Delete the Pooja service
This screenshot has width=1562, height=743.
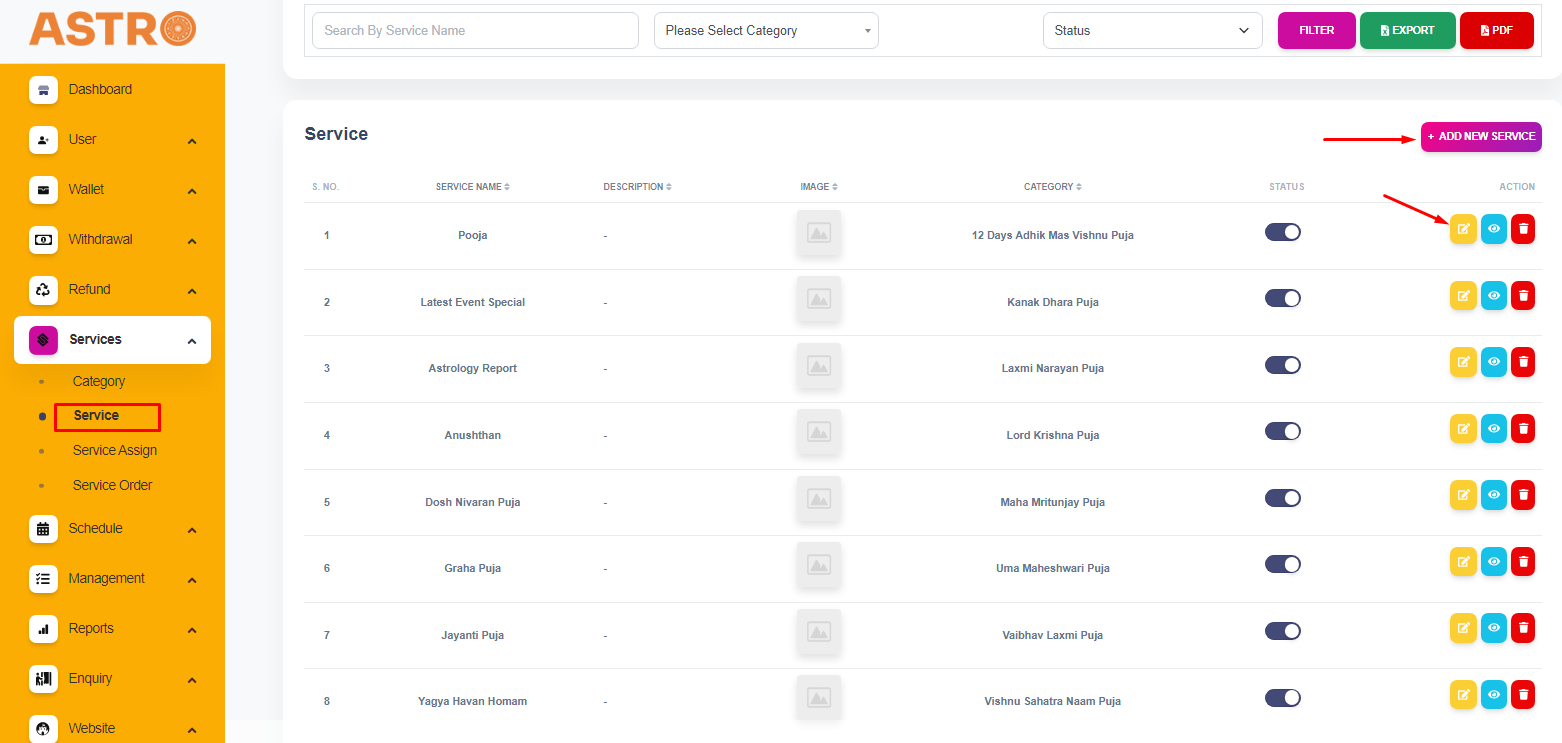pyautogui.click(x=1523, y=229)
